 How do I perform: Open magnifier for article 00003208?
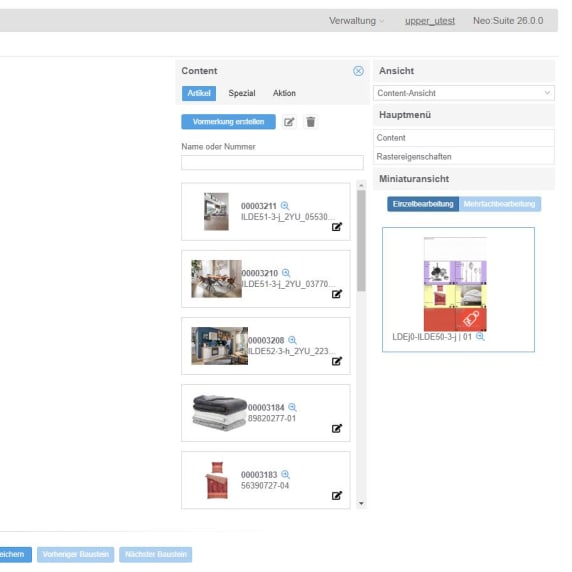click(x=292, y=340)
